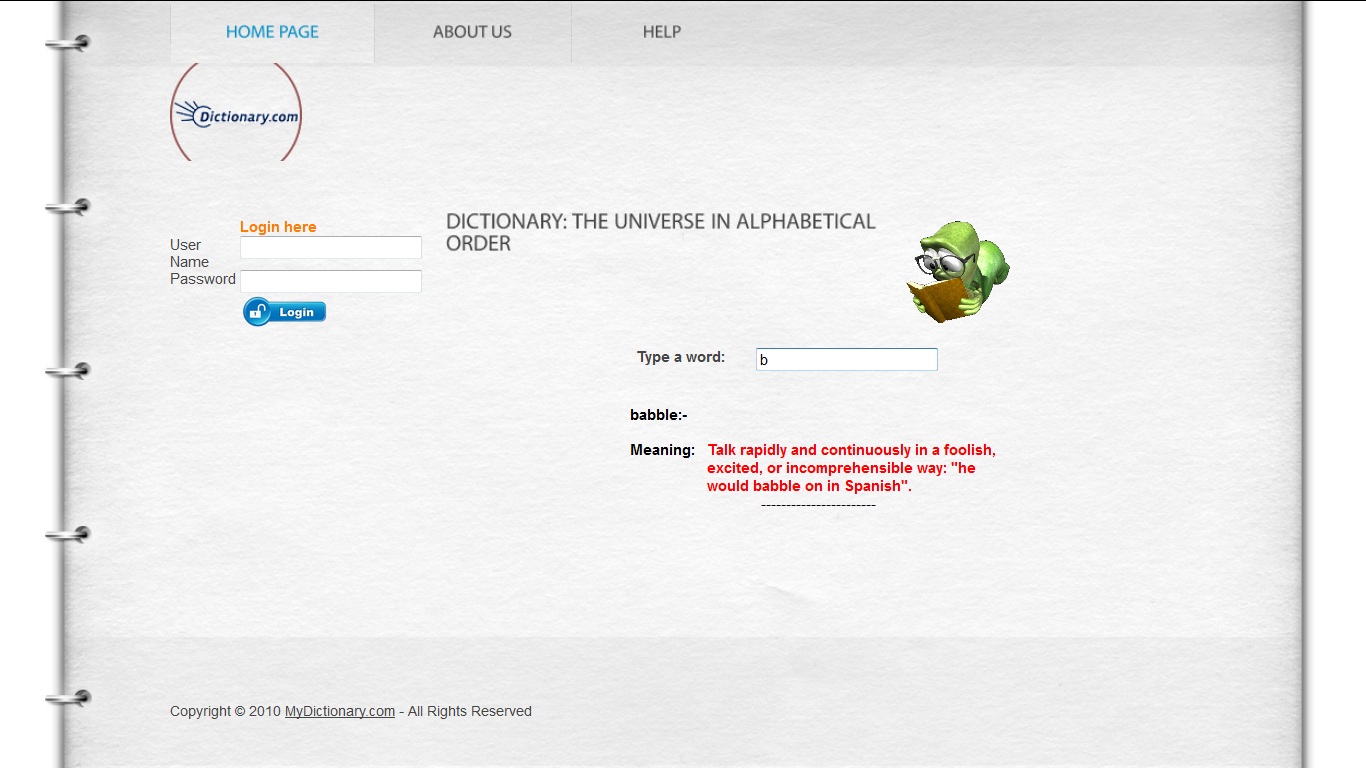Open the ABOUT US page
The height and width of the screenshot is (768, 1366).
coord(472,31)
